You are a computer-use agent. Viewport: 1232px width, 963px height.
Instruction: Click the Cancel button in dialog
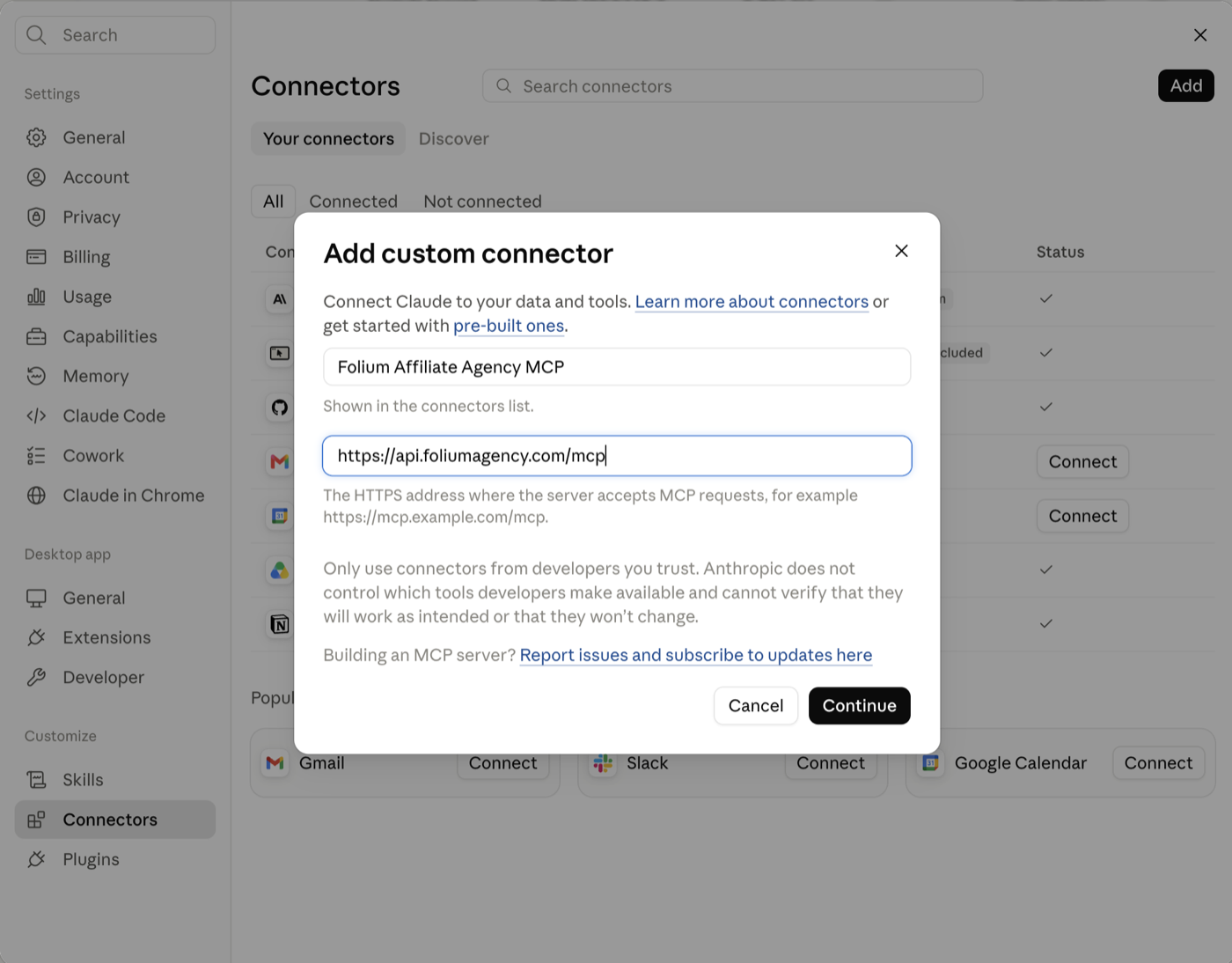pos(756,706)
